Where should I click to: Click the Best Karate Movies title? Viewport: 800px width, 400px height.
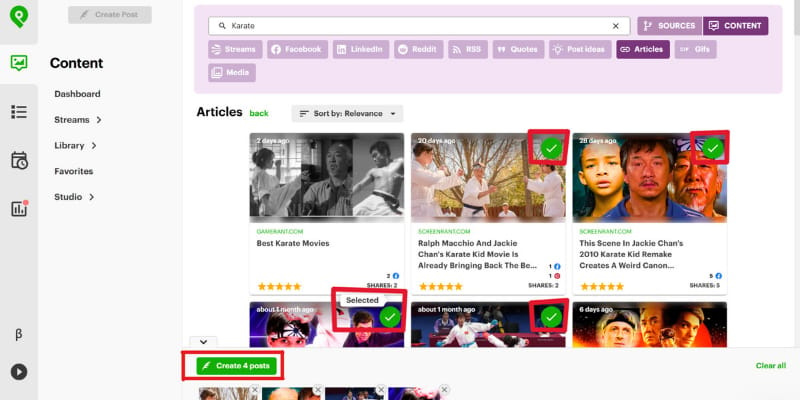click(293, 243)
